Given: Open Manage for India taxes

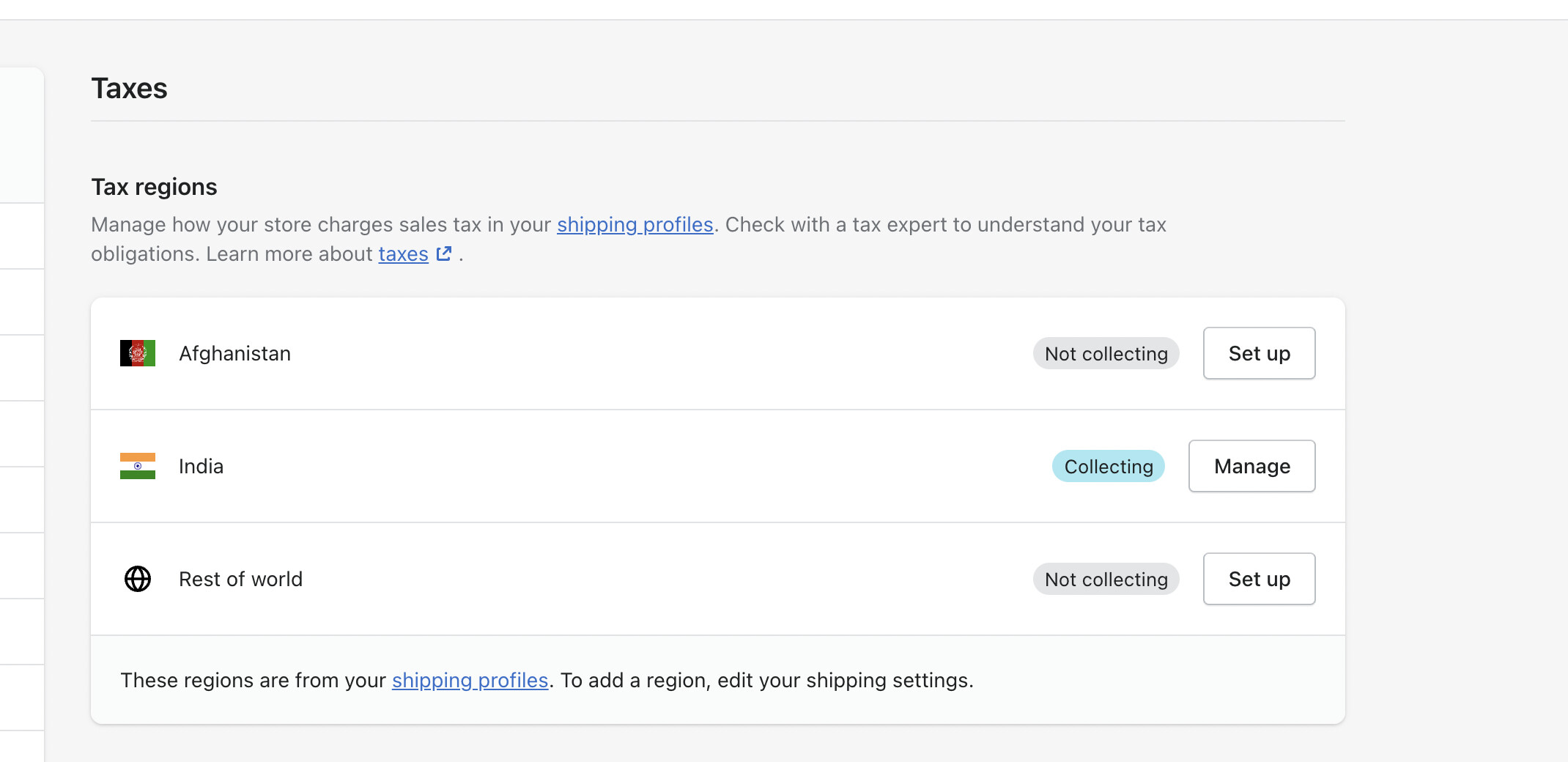Looking at the screenshot, I should click(1251, 466).
